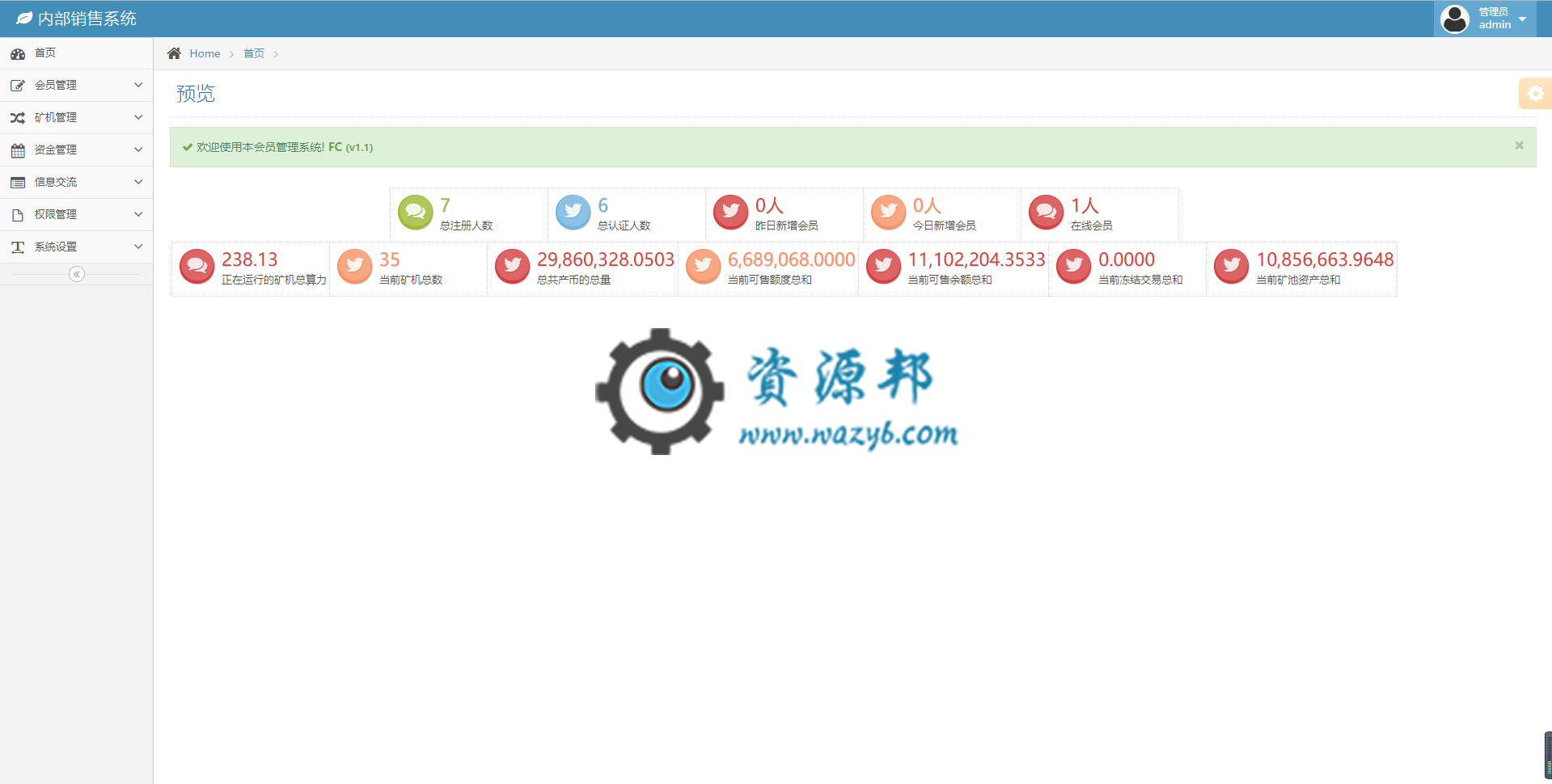Click the 6,689,068.0000 value
Viewport: 1552px width, 784px height.
(791, 259)
